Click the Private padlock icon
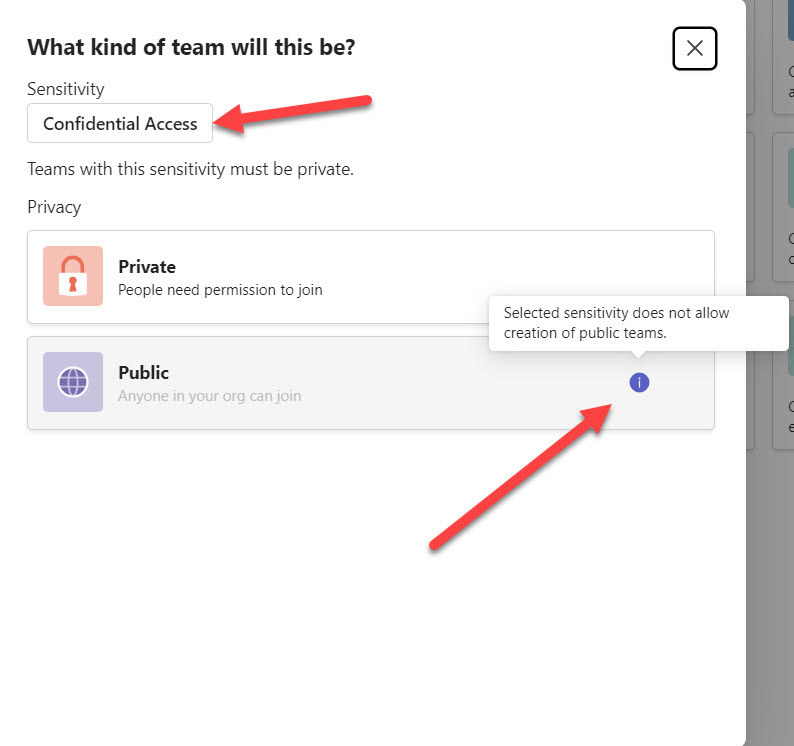The image size is (794, 746). tap(73, 276)
